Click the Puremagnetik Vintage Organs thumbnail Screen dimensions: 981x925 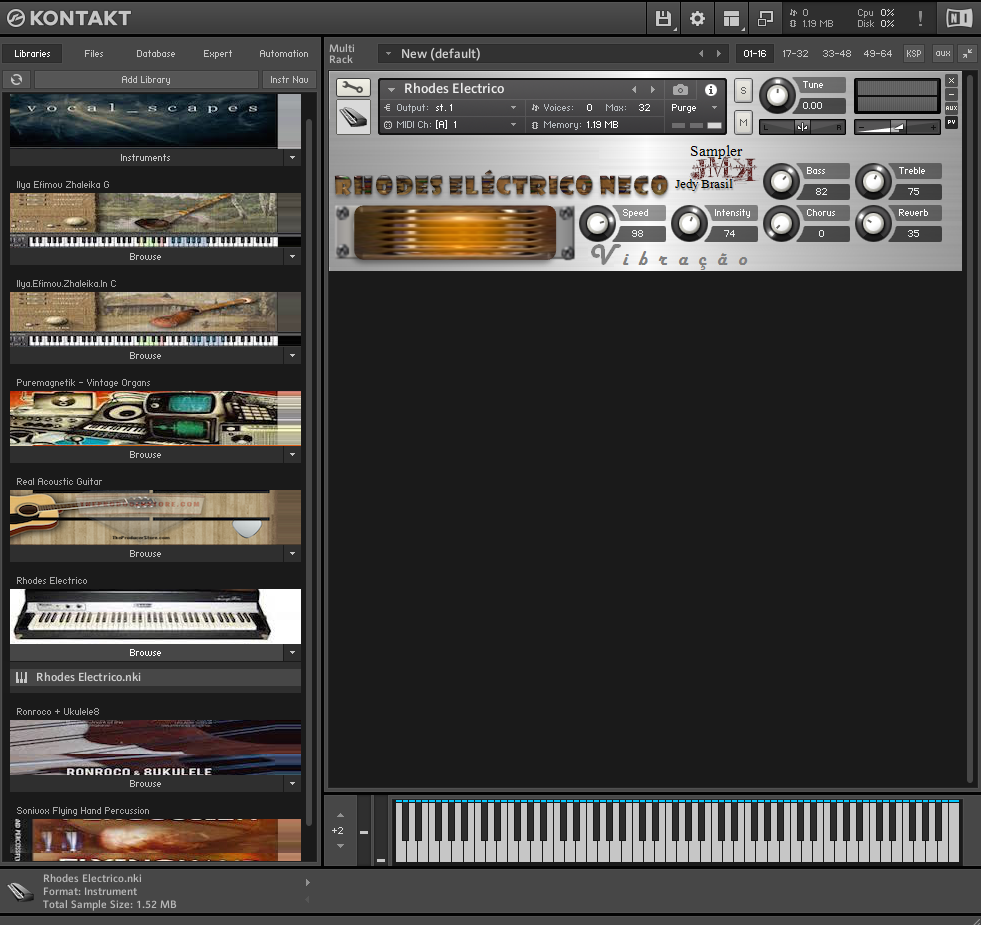[x=155, y=419]
